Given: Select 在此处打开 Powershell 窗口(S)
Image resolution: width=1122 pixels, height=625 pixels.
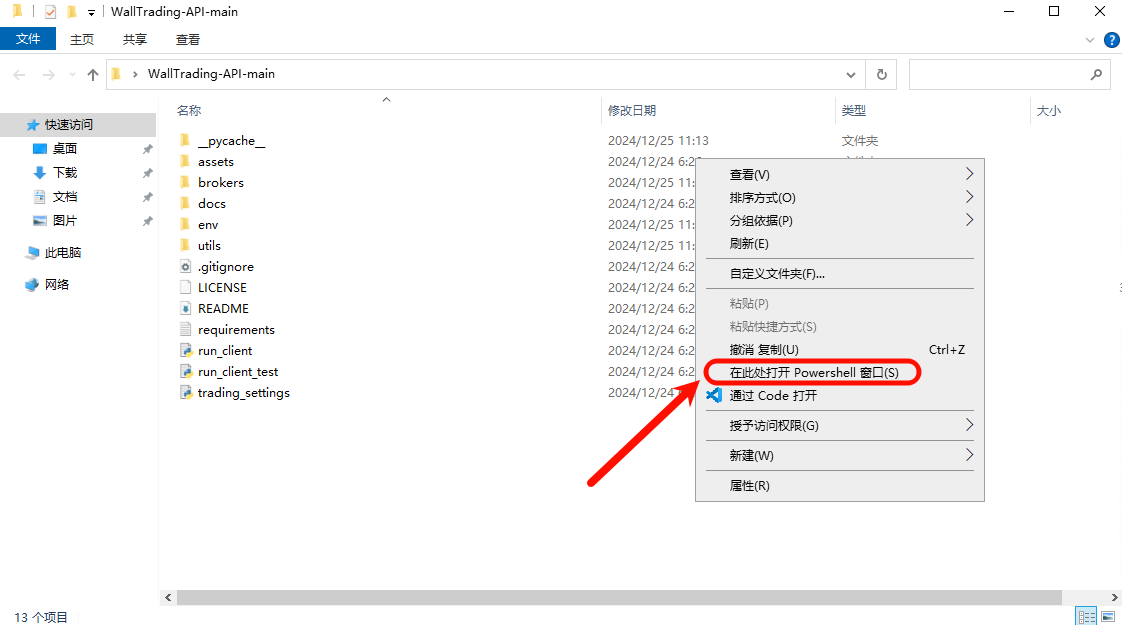Looking at the screenshot, I should (x=814, y=372).
